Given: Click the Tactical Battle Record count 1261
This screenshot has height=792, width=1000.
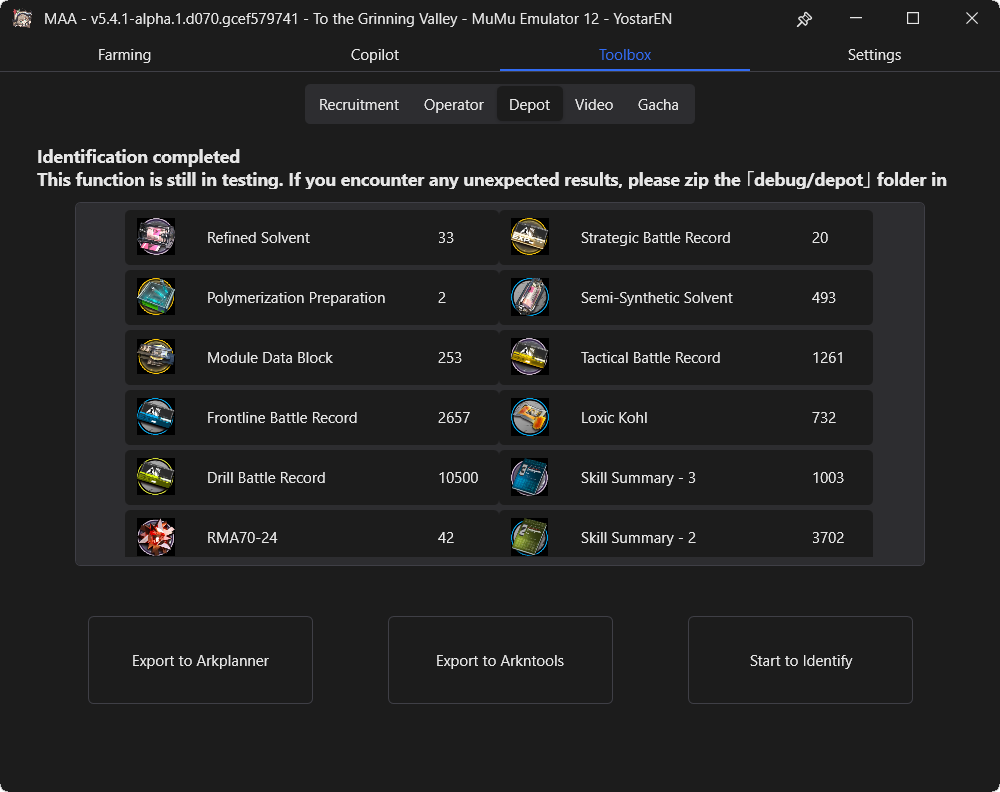Looking at the screenshot, I should pos(828,358).
